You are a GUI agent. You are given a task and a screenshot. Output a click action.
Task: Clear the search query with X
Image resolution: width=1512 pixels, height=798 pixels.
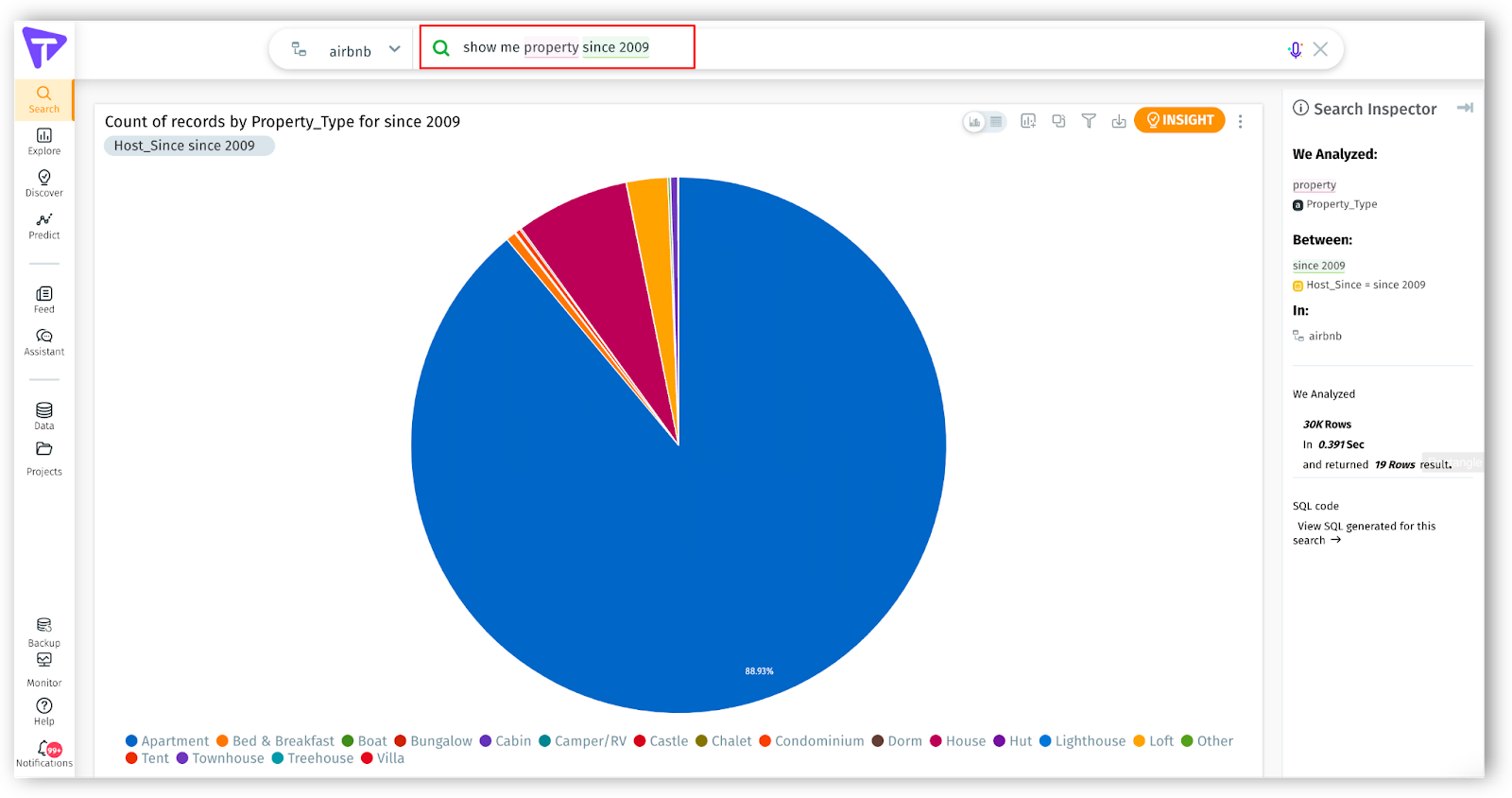click(x=1320, y=49)
